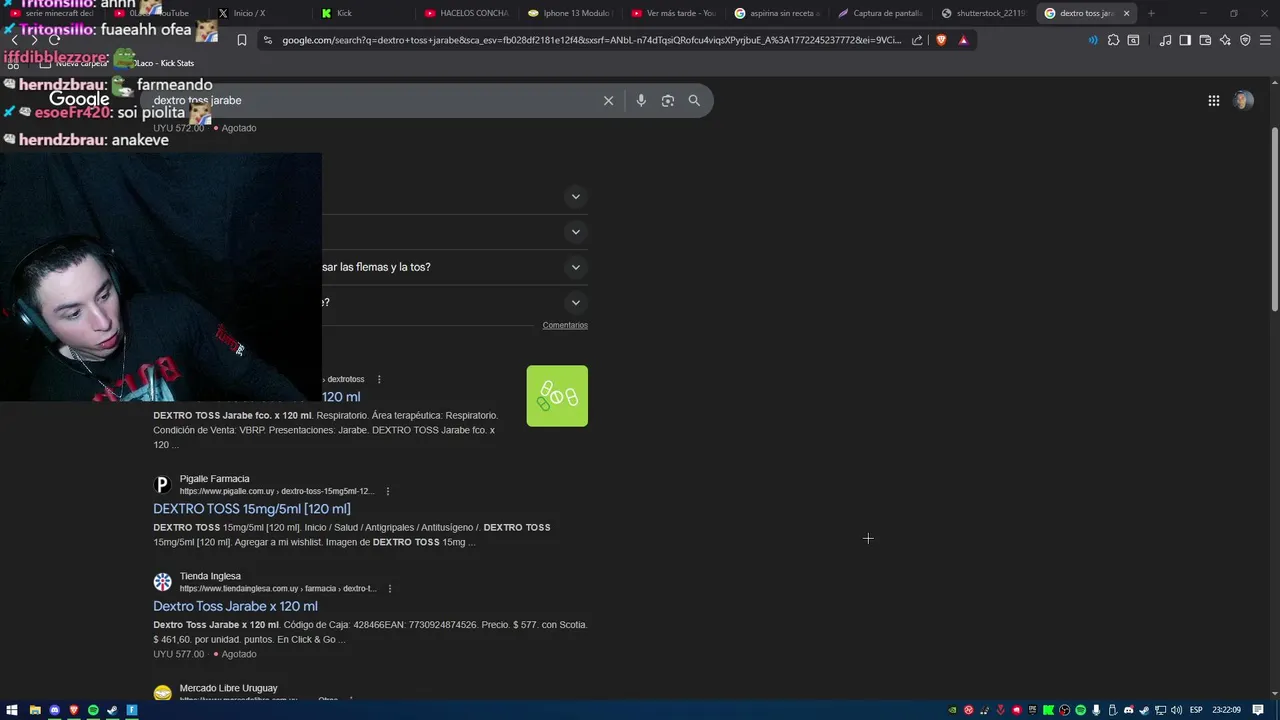
Task: Switch to the Ver más tarde YouTube tab
Action: (674, 13)
